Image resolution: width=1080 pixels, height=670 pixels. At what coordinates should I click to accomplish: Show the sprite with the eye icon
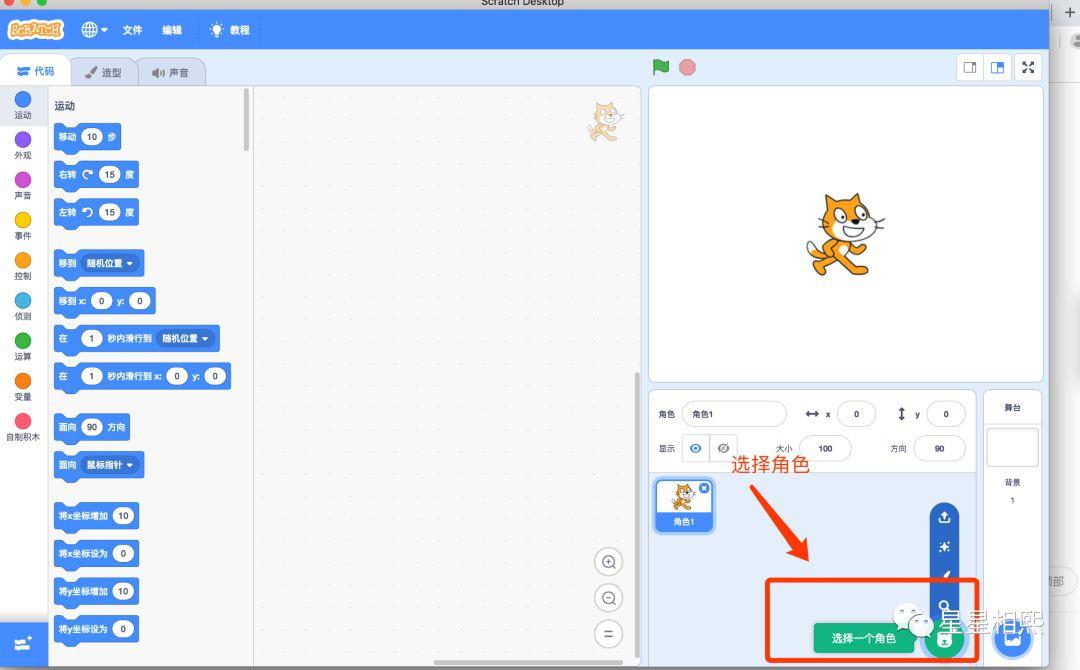[696, 448]
